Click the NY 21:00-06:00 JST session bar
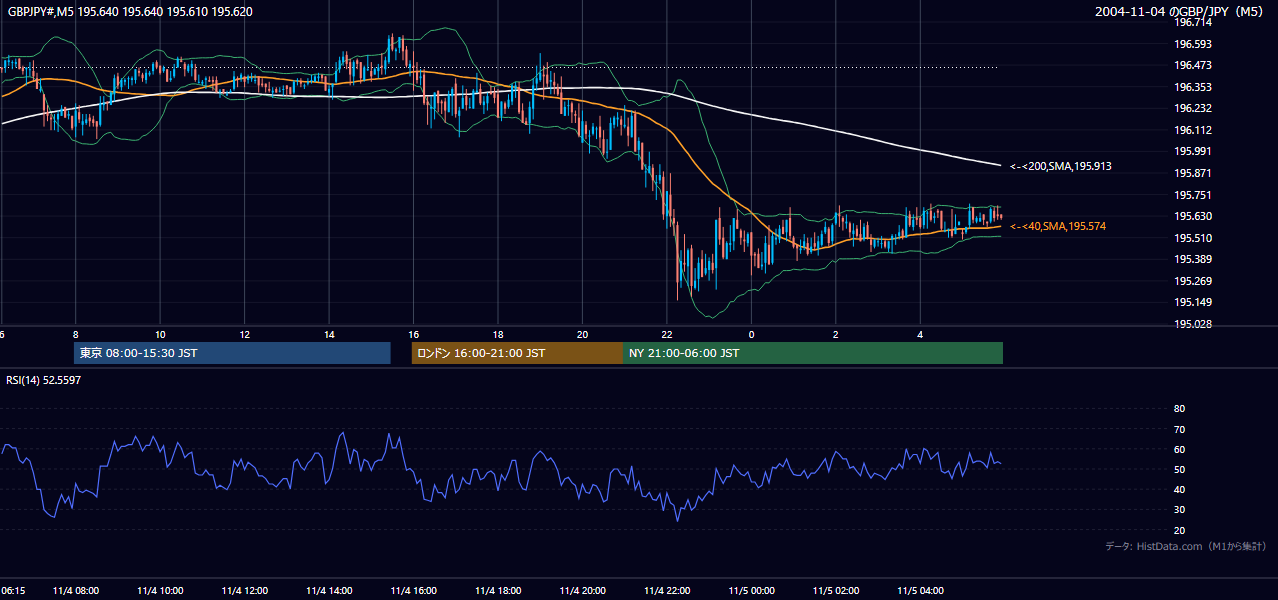 pos(813,353)
